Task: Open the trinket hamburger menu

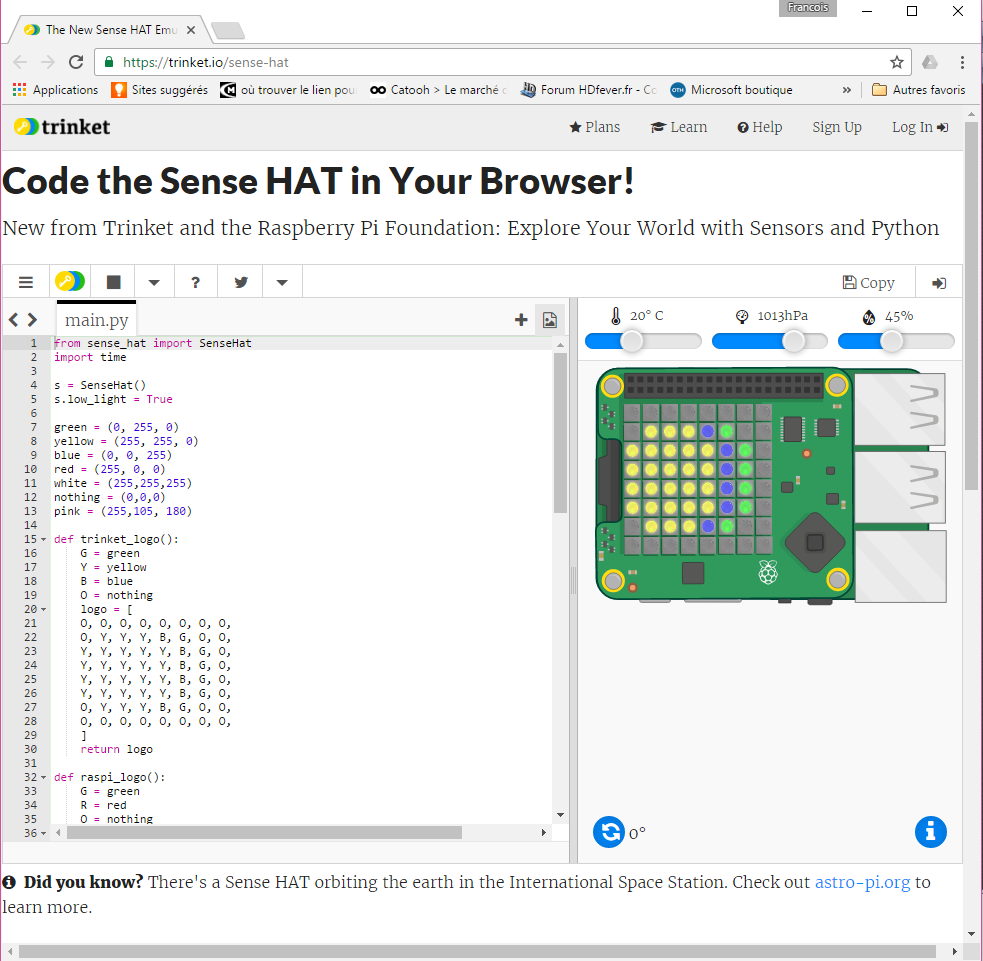Action: tap(26, 282)
